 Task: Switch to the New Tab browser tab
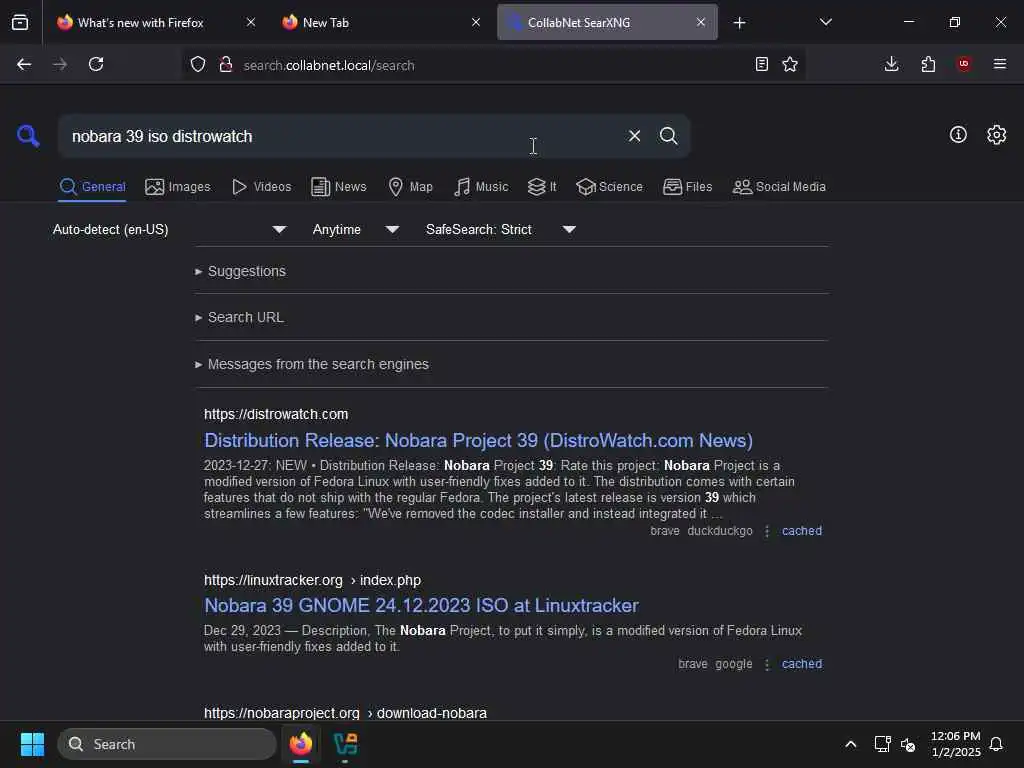pos(325,23)
